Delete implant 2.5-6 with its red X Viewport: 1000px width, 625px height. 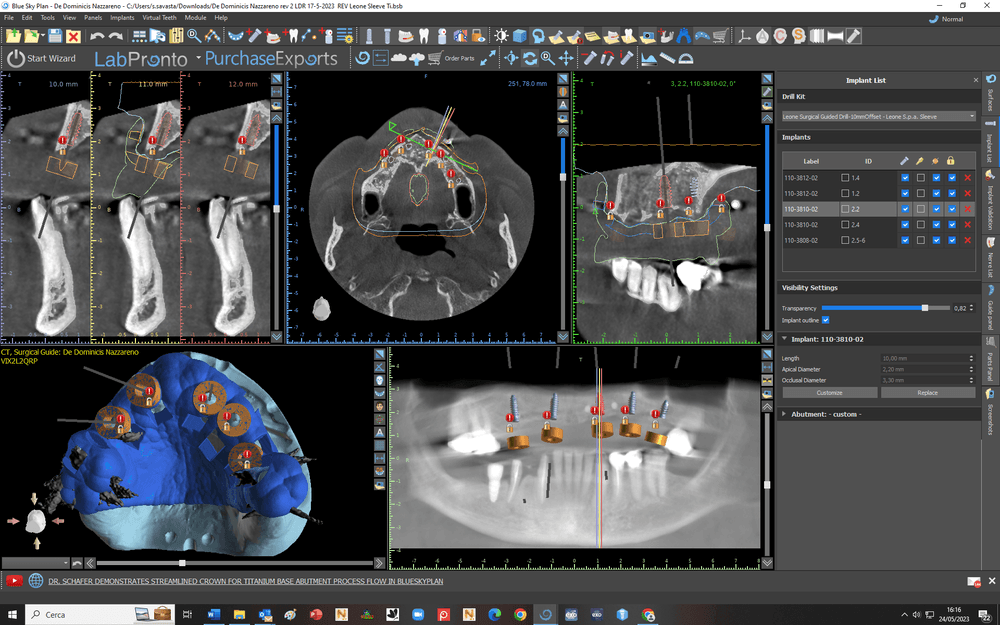(967, 240)
